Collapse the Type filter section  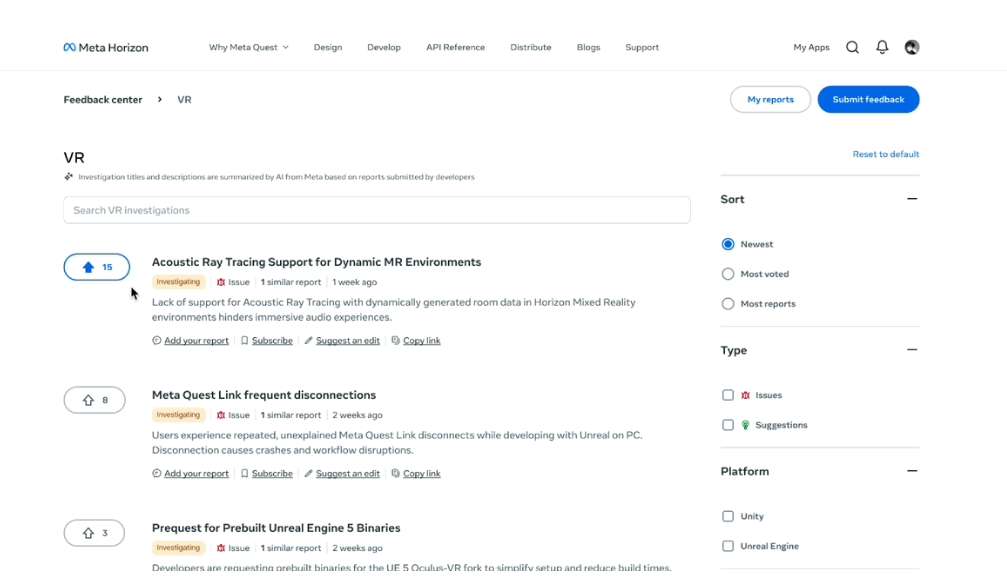click(911, 350)
